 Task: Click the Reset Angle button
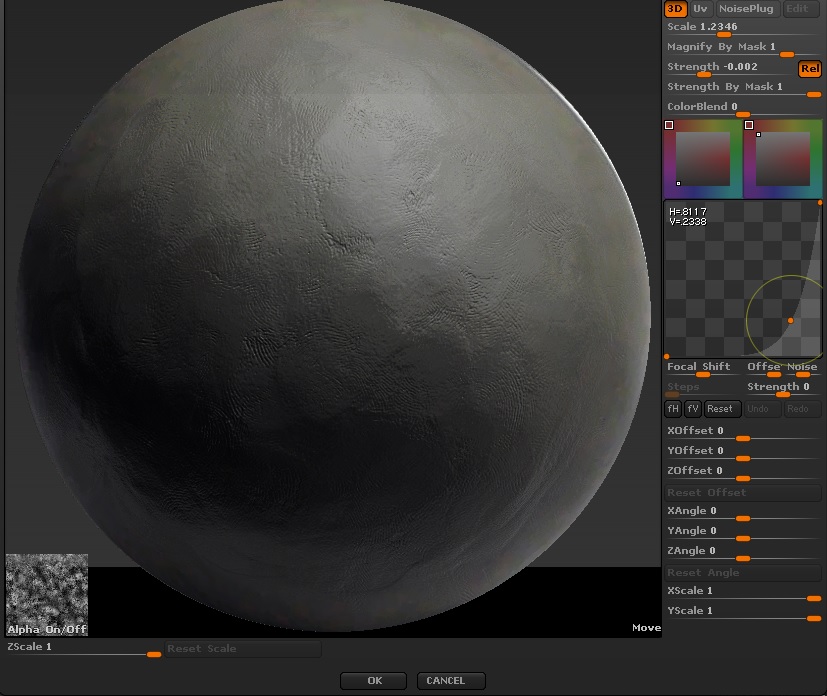[743, 573]
